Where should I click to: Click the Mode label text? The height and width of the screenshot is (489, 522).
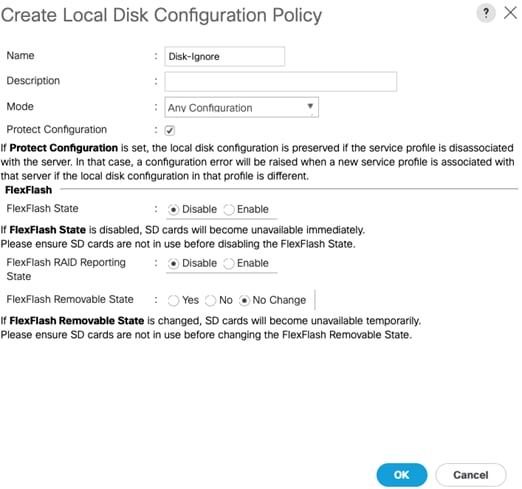(x=20, y=107)
